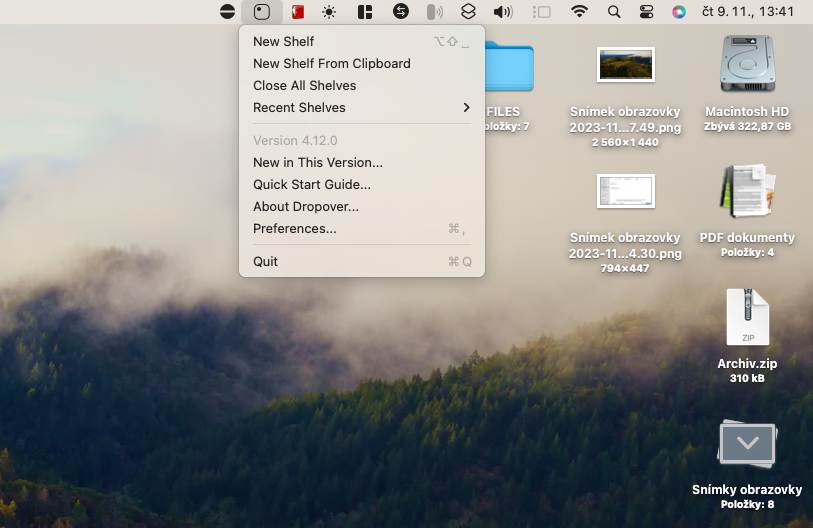Viewport: 813px width, 528px height.
Task: Click the Snímky obrazovky label
Action: click(x=747, y=490)
